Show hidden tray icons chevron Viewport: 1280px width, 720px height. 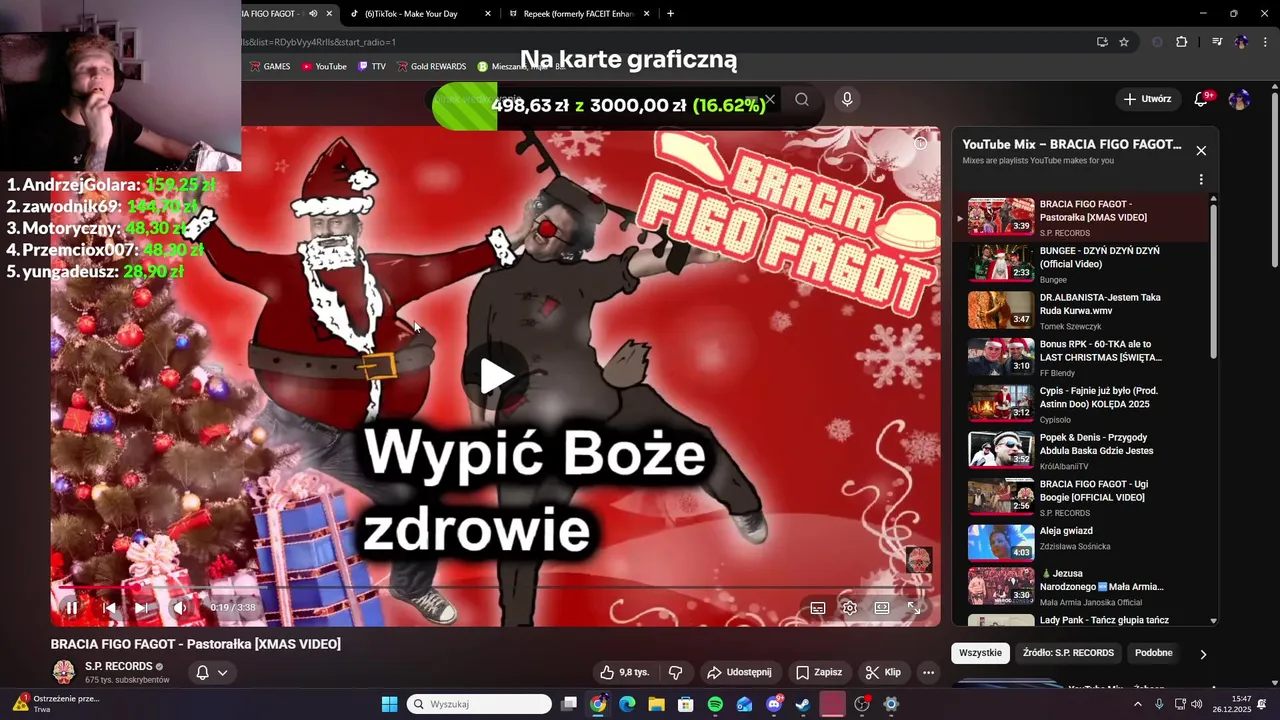(x=1137, y=704)
